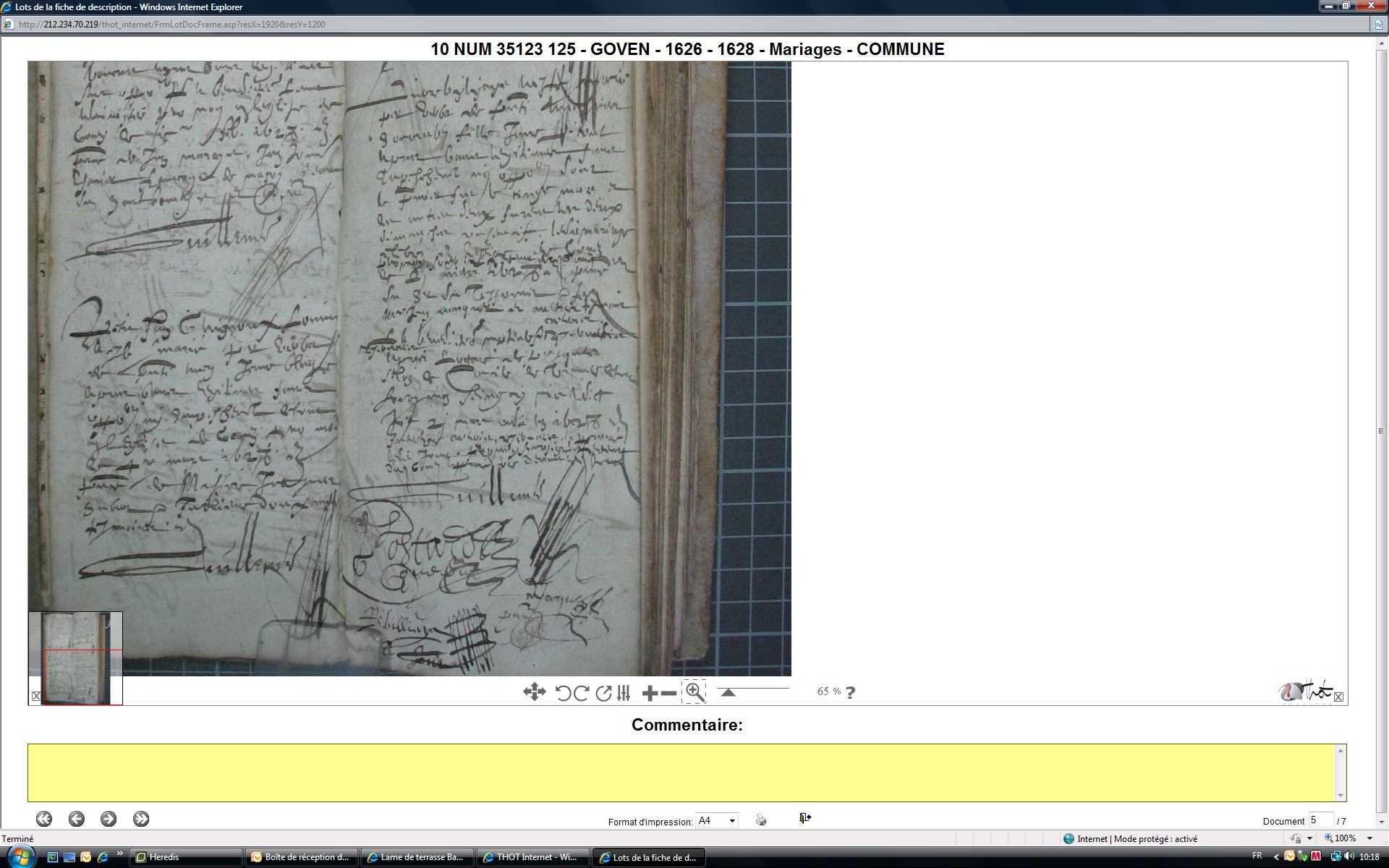Rotate the image clockwise
The width and height of the screenshot is (1389, 868).
(x=581, y=693)
